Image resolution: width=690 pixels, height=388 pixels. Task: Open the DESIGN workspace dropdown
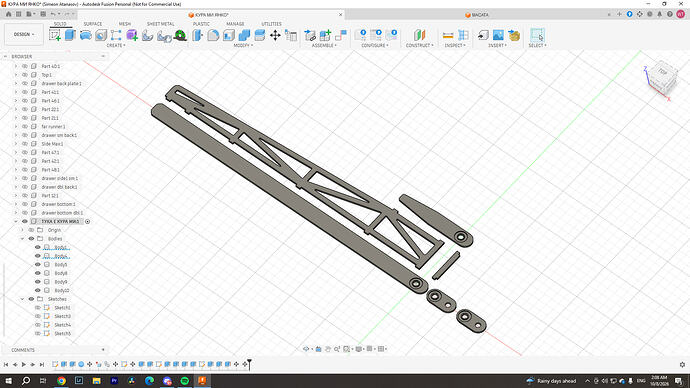pos(24,34)
